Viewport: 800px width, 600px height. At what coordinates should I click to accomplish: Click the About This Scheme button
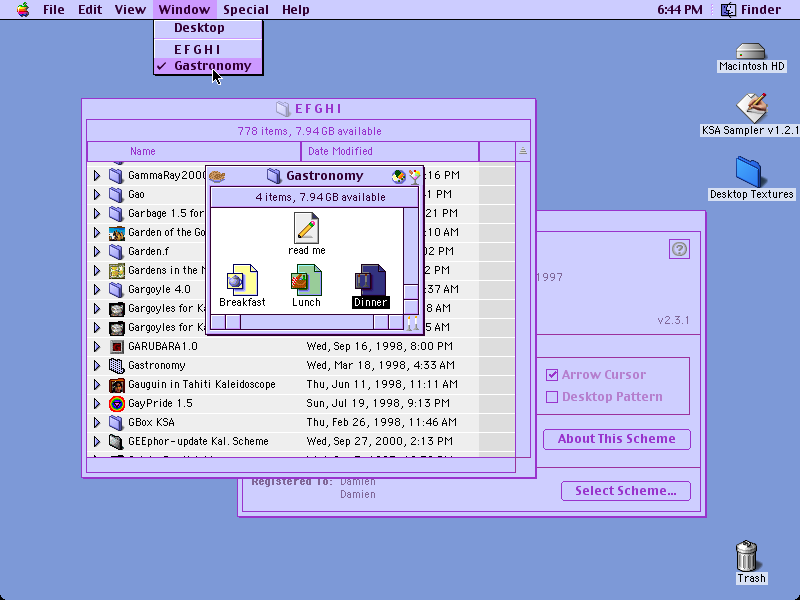coord(617,439)
